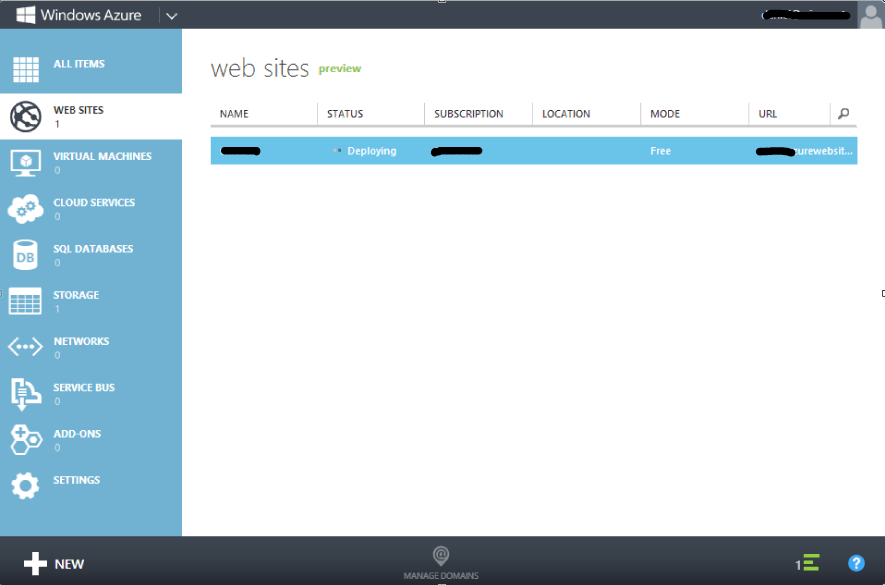This screenshot has height=585, width=885.
Task: Open the Networks icon in sidebar
Action: tap(25, 347)
